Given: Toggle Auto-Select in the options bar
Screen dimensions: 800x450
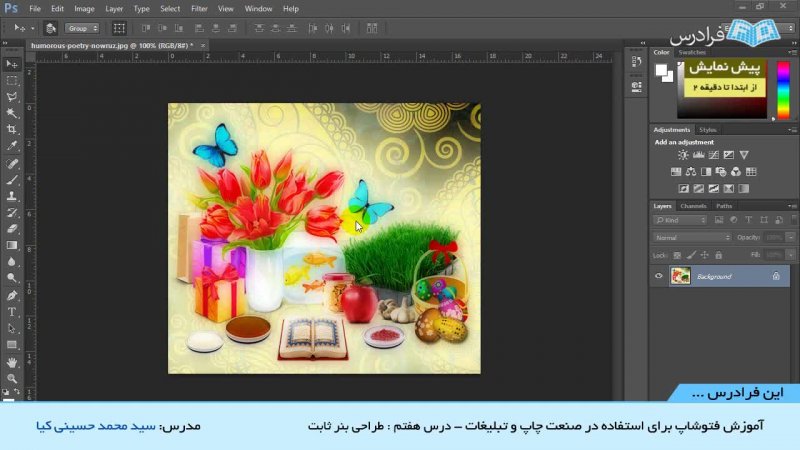Looking at the screenshot, I should pos(51,28).
